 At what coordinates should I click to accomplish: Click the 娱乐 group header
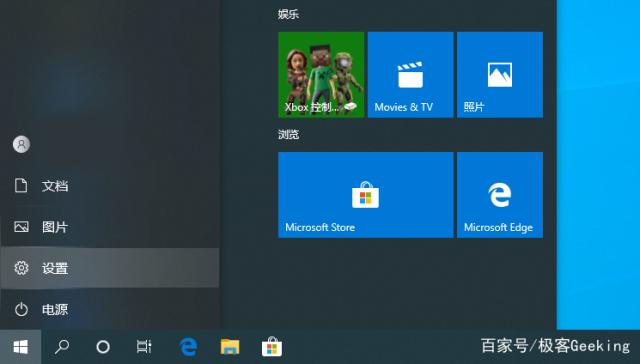click(288, 14)
